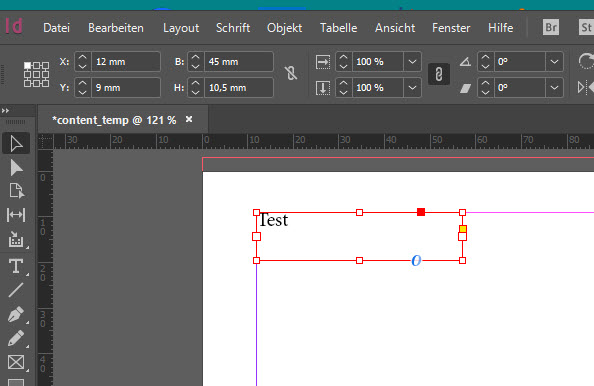Toggle the scaling percentage chain link
This screenshot has width=594, height=386.
[439, 74]
